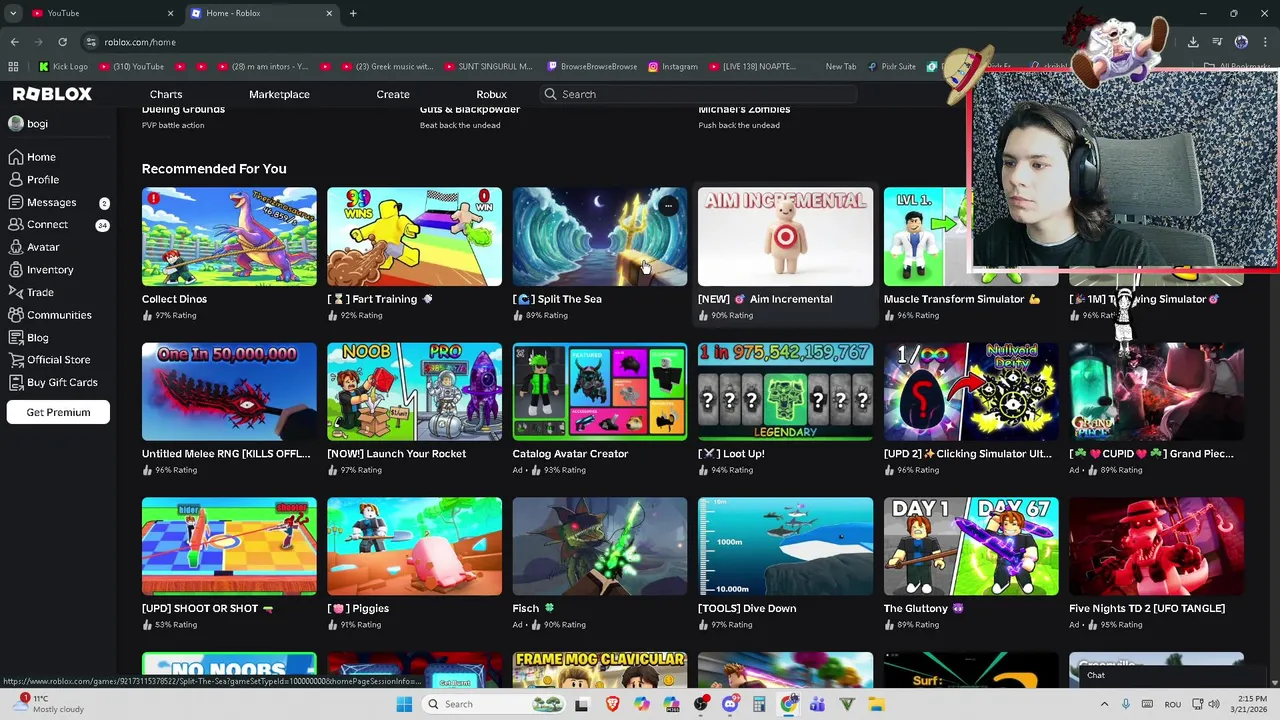The width and height of the screenshot is (1280, 720).
Task: Open the Charts menu
Action: (x=166, y=94)
